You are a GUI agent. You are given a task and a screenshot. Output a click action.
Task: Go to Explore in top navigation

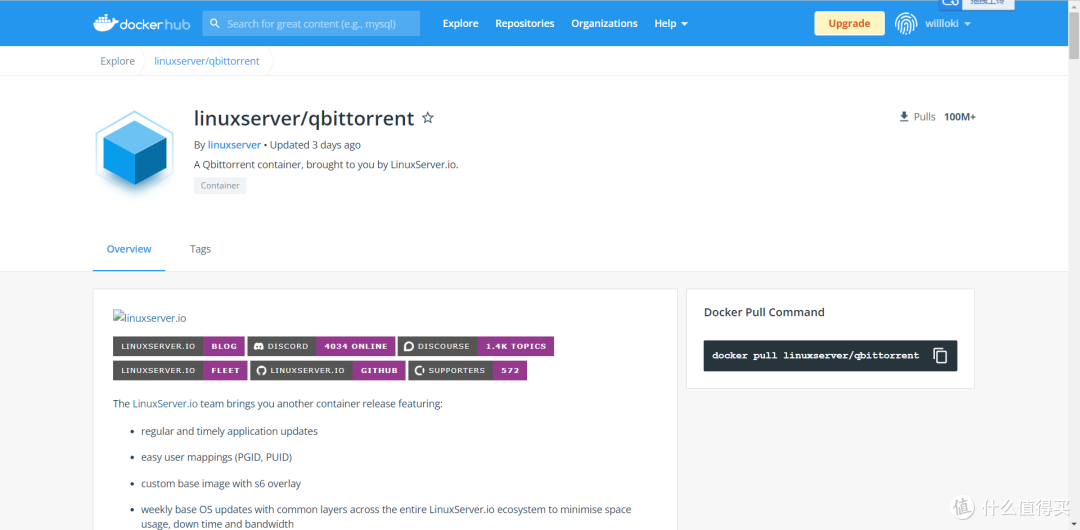point(460,23)
